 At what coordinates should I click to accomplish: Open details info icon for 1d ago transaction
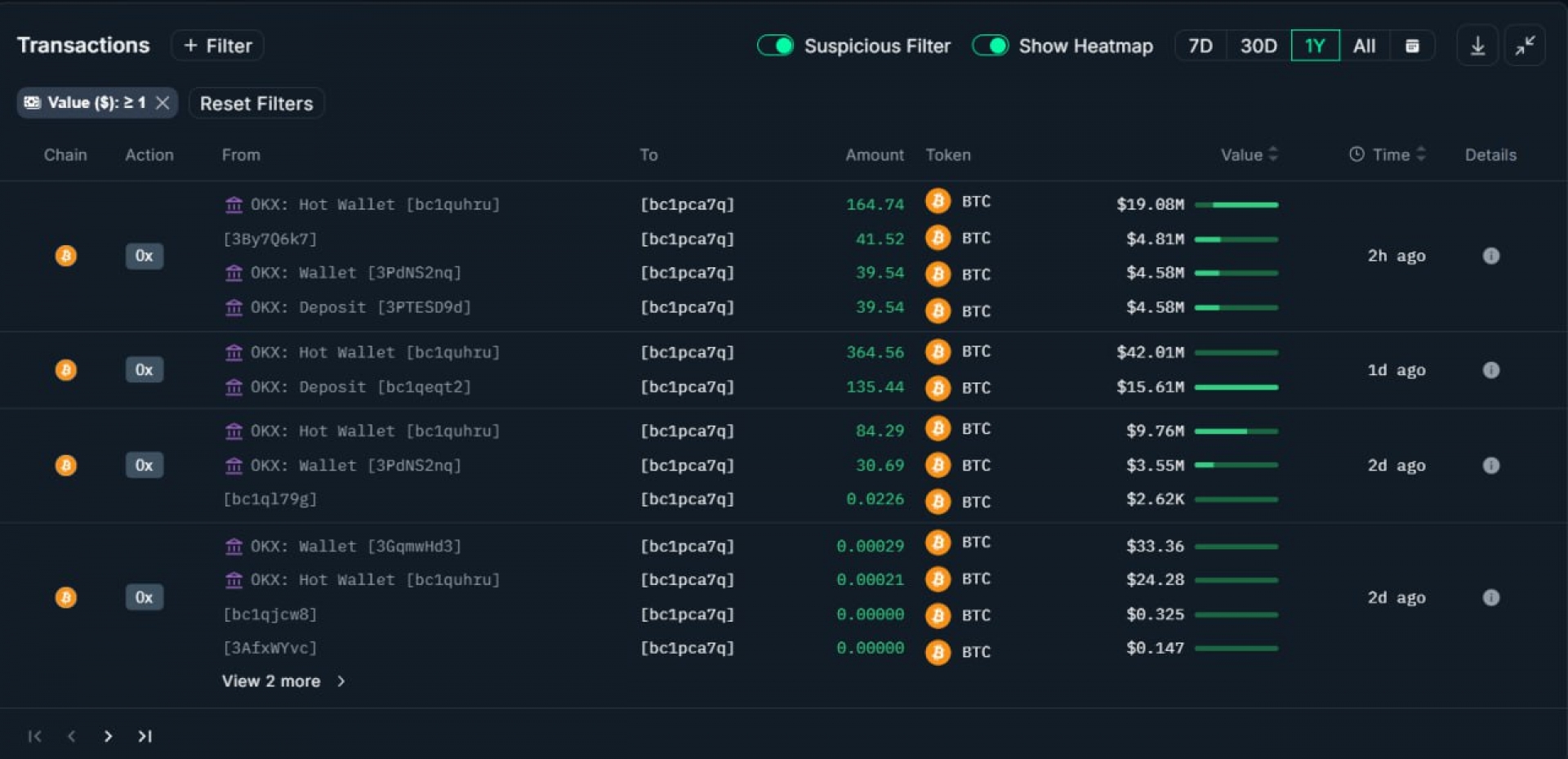[1490, 370]
